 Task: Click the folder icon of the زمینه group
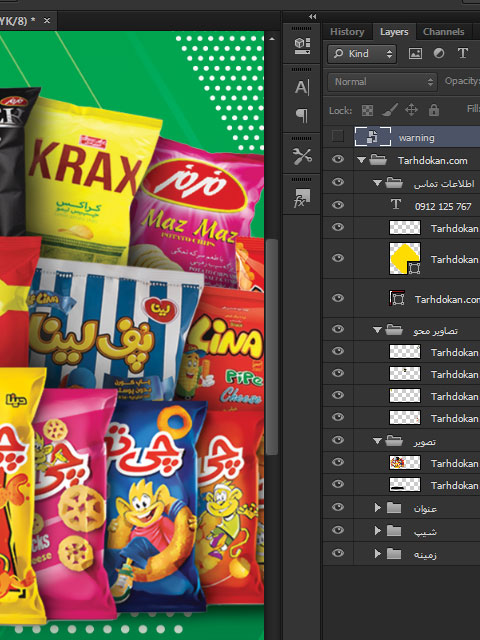[x=394, y=554]
